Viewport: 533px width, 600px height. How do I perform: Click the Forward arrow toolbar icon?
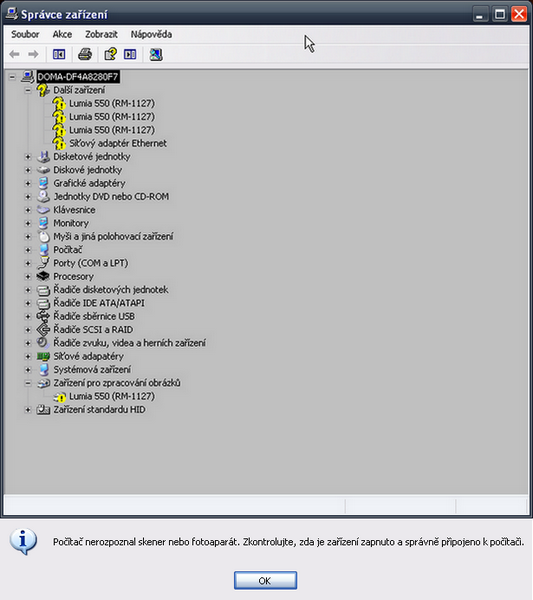[33, 54]
